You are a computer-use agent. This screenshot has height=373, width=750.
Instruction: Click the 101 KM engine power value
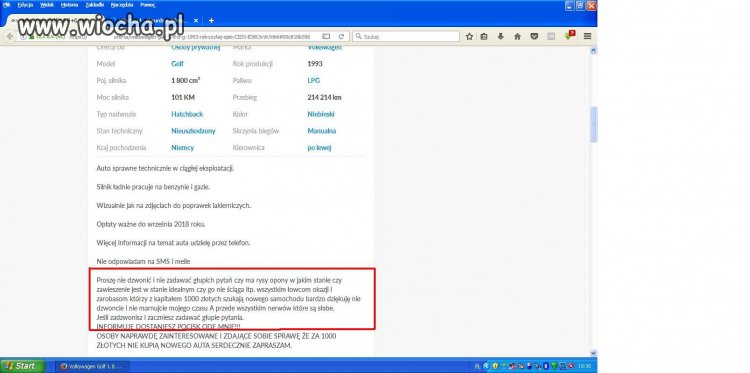(x=183, y=98)
